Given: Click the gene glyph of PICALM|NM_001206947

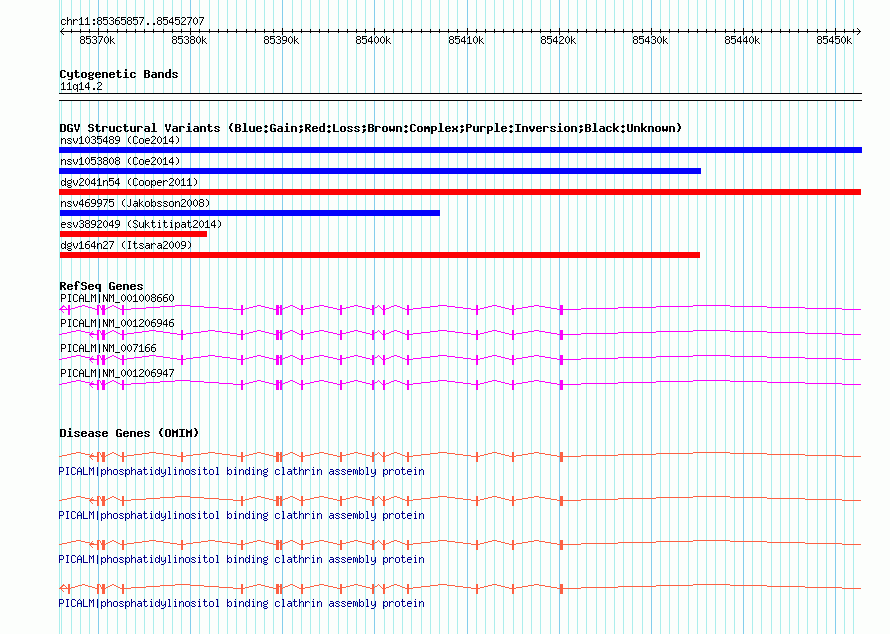Looking at the screenshot, I should [x=460, y=384].
